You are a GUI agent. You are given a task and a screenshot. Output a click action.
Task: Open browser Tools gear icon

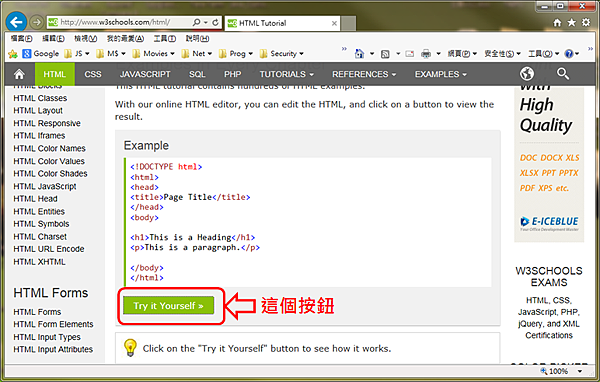pos(585,23)
